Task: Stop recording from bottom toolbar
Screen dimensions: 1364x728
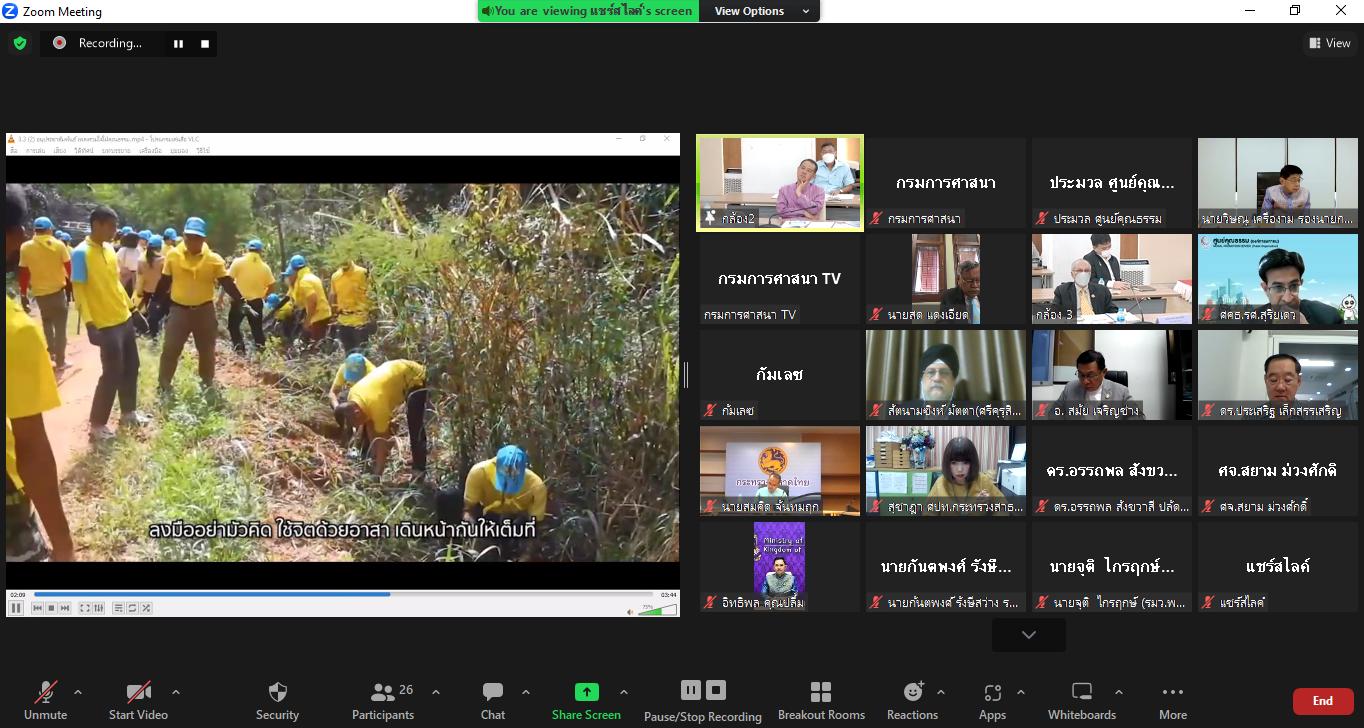Action: 716,690
